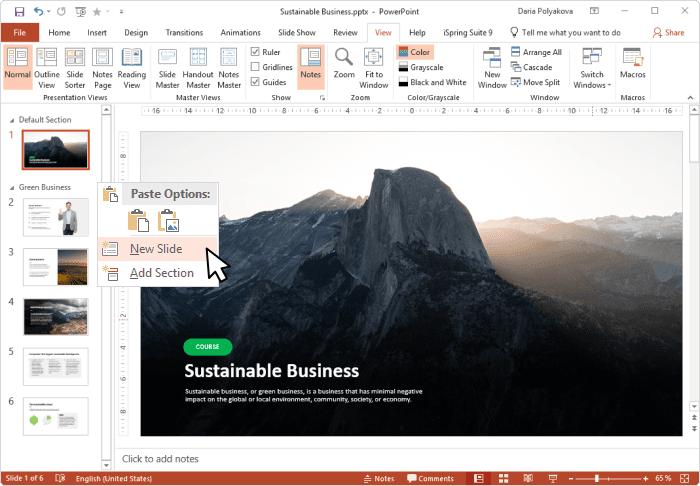Screen dimensions: 700x486
Task: Choose New Slide from context menu
Action: tap(155, 249)
